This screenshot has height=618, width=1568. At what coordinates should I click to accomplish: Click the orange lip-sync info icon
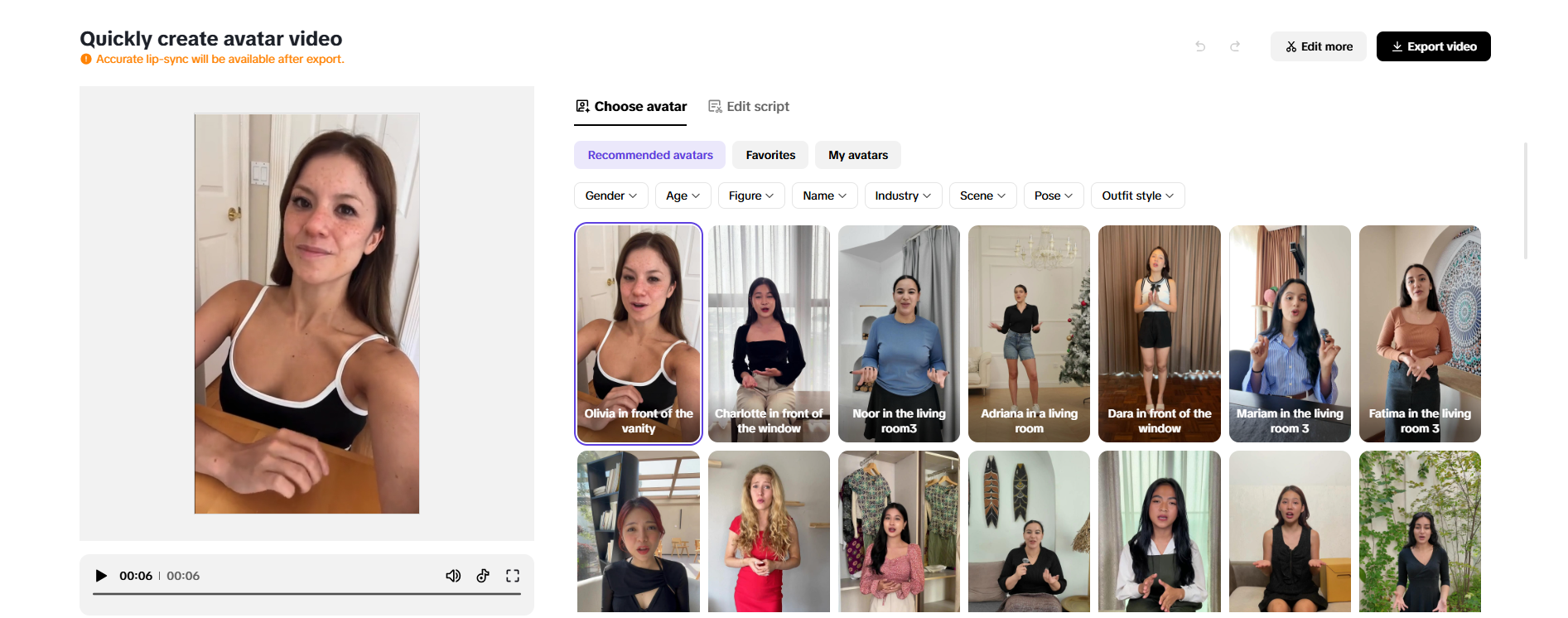(x=86, y=59)
